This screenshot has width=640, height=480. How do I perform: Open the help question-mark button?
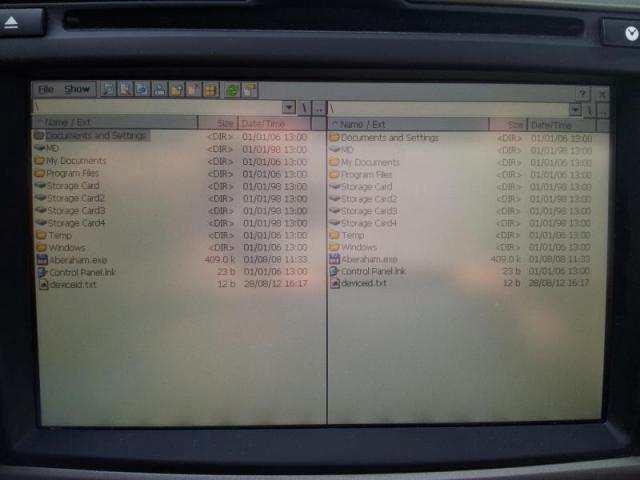pos(582,93)
